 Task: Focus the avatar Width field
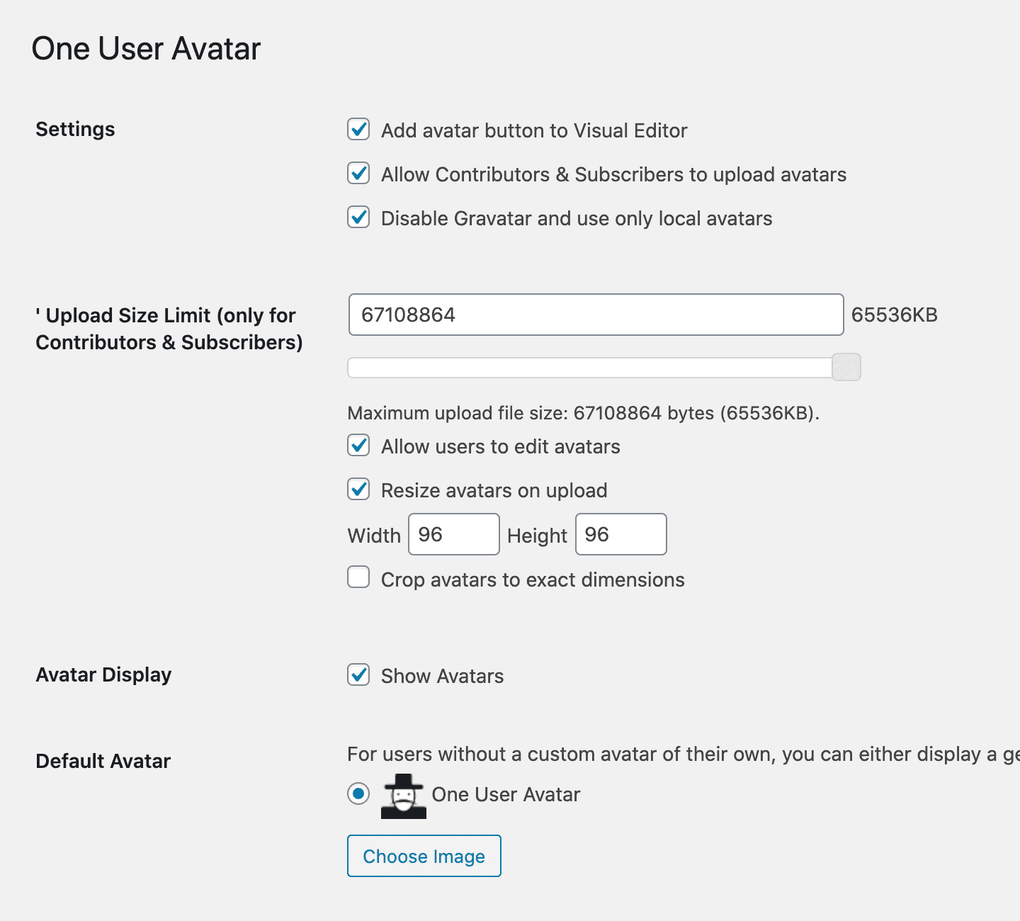(x=454, y=535)
